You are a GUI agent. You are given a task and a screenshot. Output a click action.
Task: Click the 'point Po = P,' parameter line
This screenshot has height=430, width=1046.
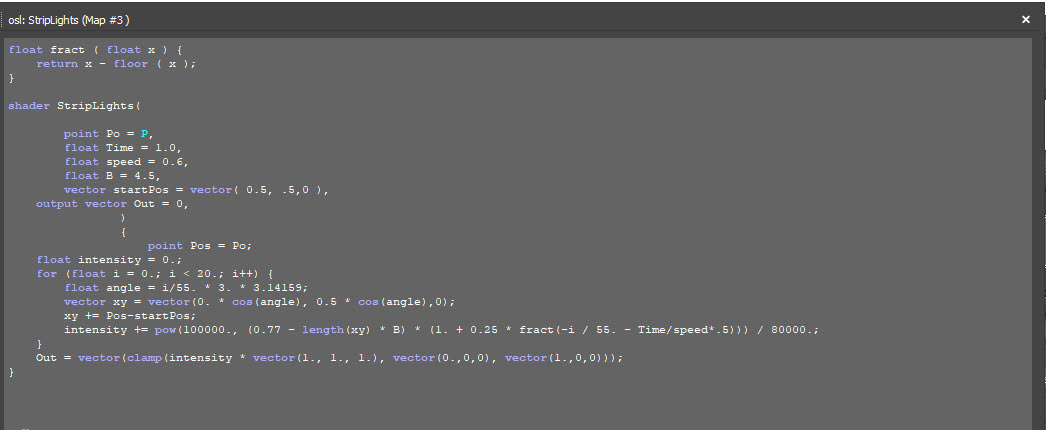pyautogui.click(x=108, y=134)
